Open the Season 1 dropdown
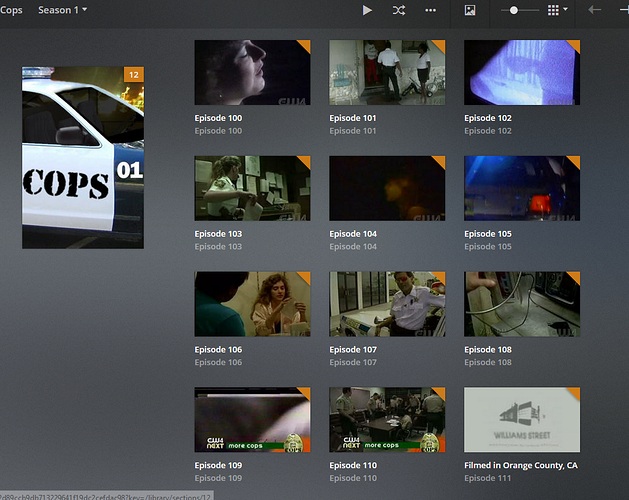The image size is (629, 500). (63, 10)
